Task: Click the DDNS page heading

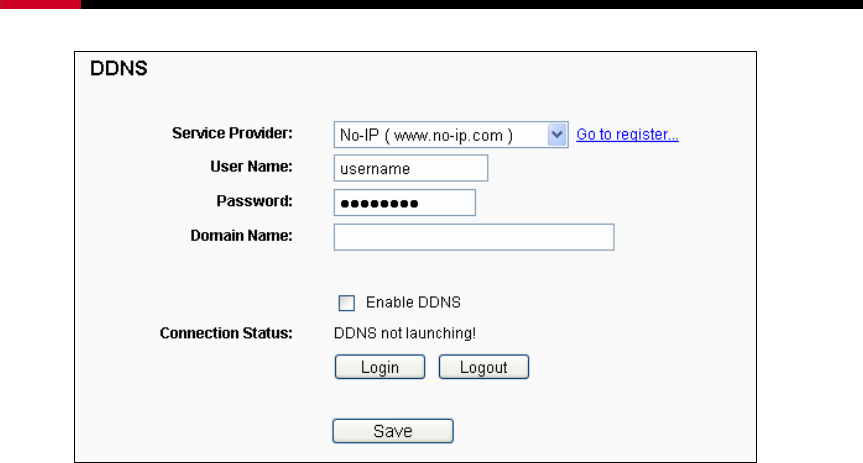Action: click(x=119, y=68)
